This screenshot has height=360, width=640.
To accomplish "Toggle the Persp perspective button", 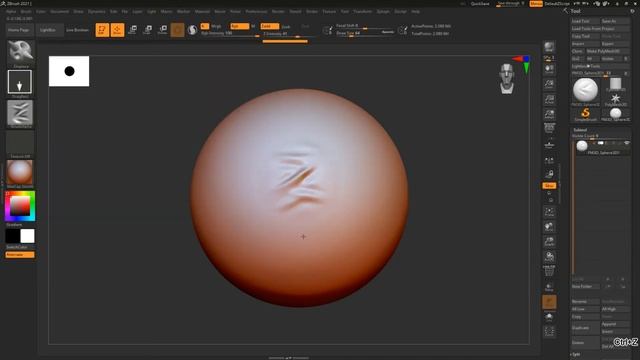I will [x=549, y=129].
